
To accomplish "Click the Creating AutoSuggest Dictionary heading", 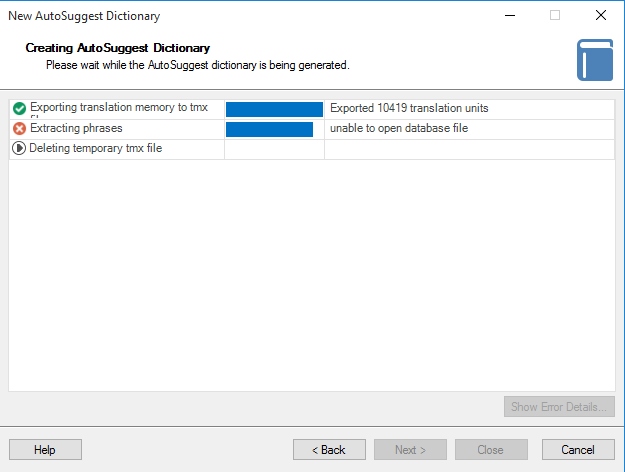I will [118, 48].
